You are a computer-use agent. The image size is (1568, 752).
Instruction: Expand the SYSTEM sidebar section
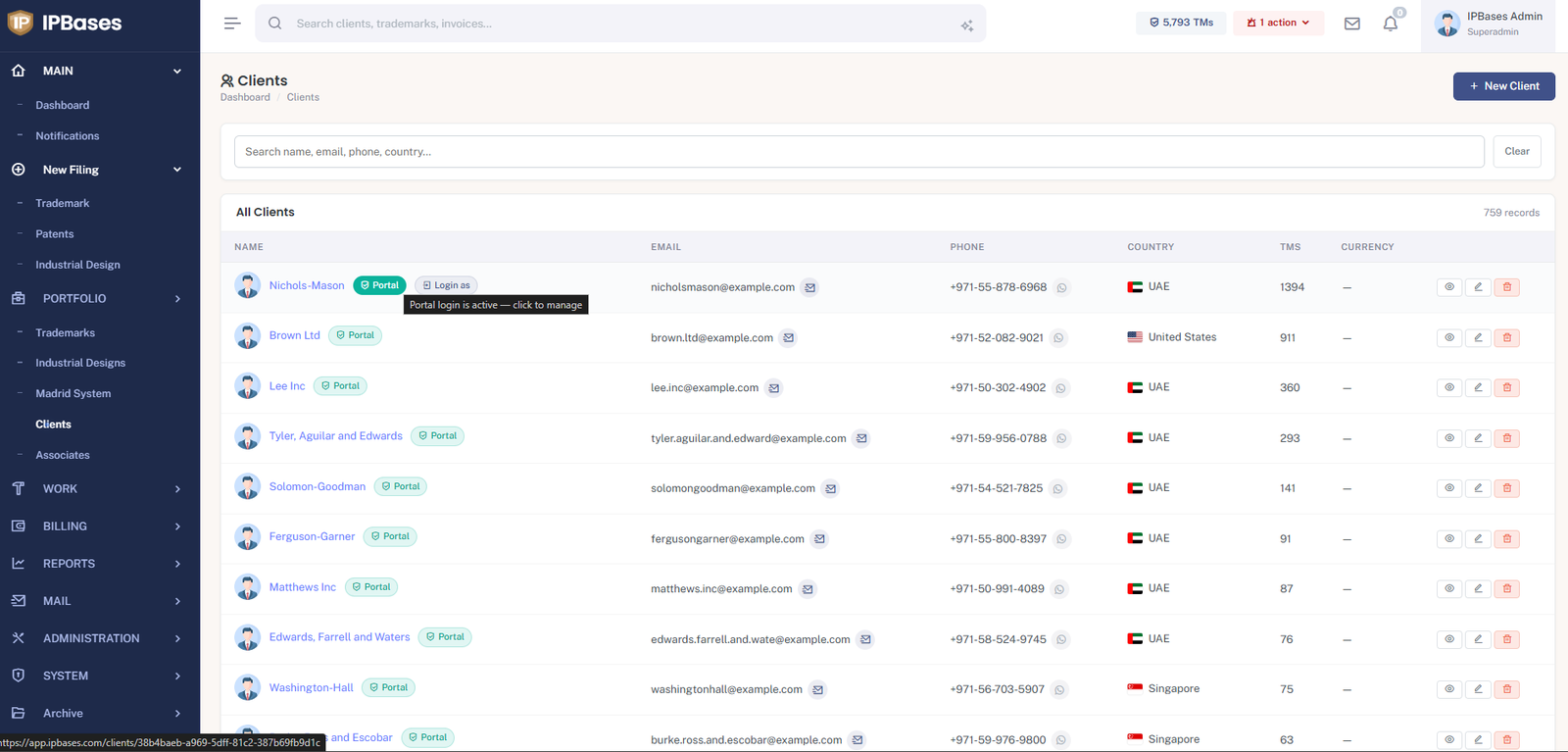pyautogui.click(x=100, y=676)
